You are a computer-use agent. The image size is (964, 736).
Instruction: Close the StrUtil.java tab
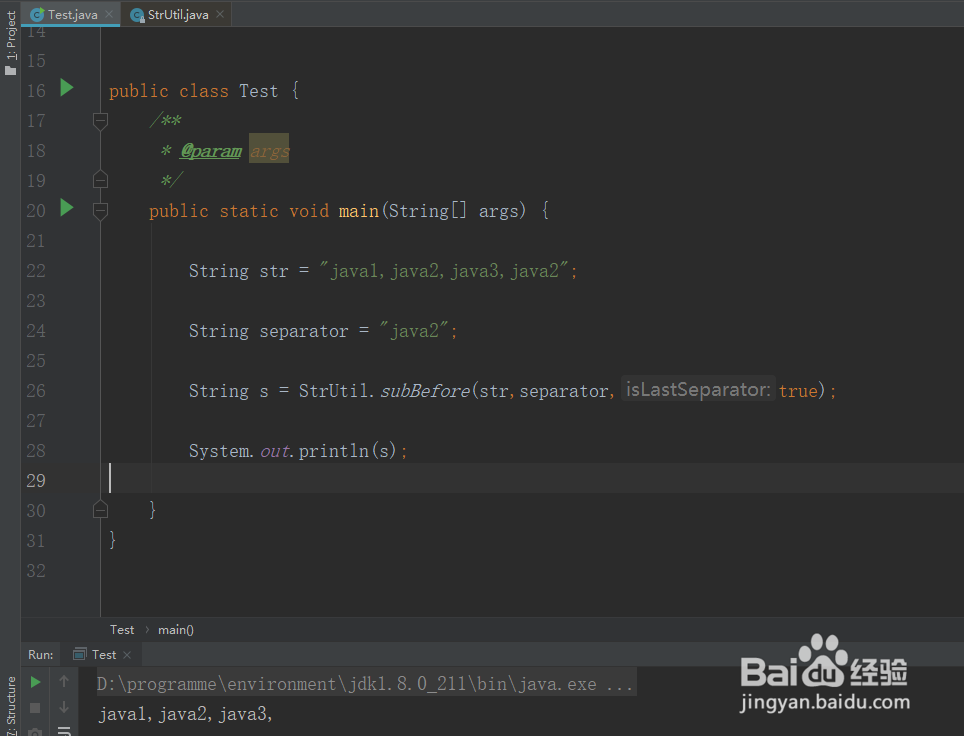coord(220,14)
